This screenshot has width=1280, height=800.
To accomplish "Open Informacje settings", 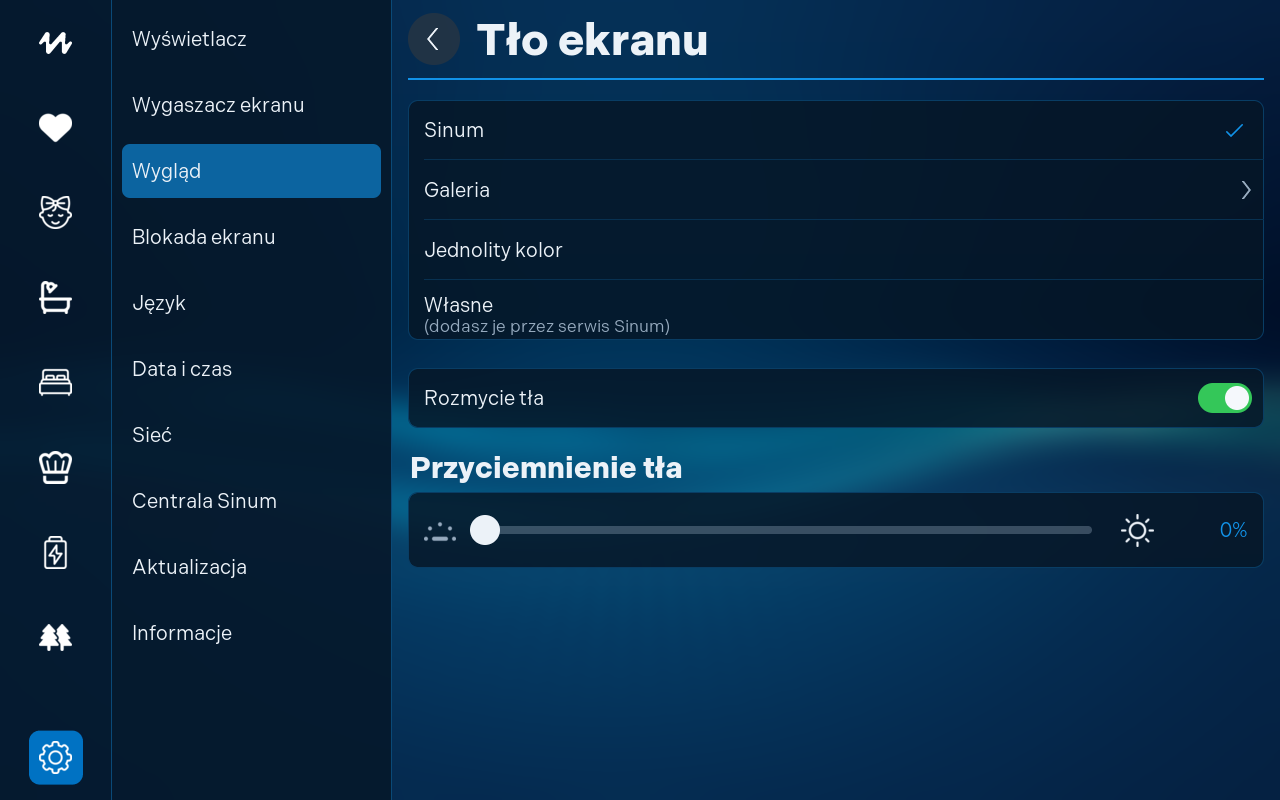I will (x=251, y=633).
